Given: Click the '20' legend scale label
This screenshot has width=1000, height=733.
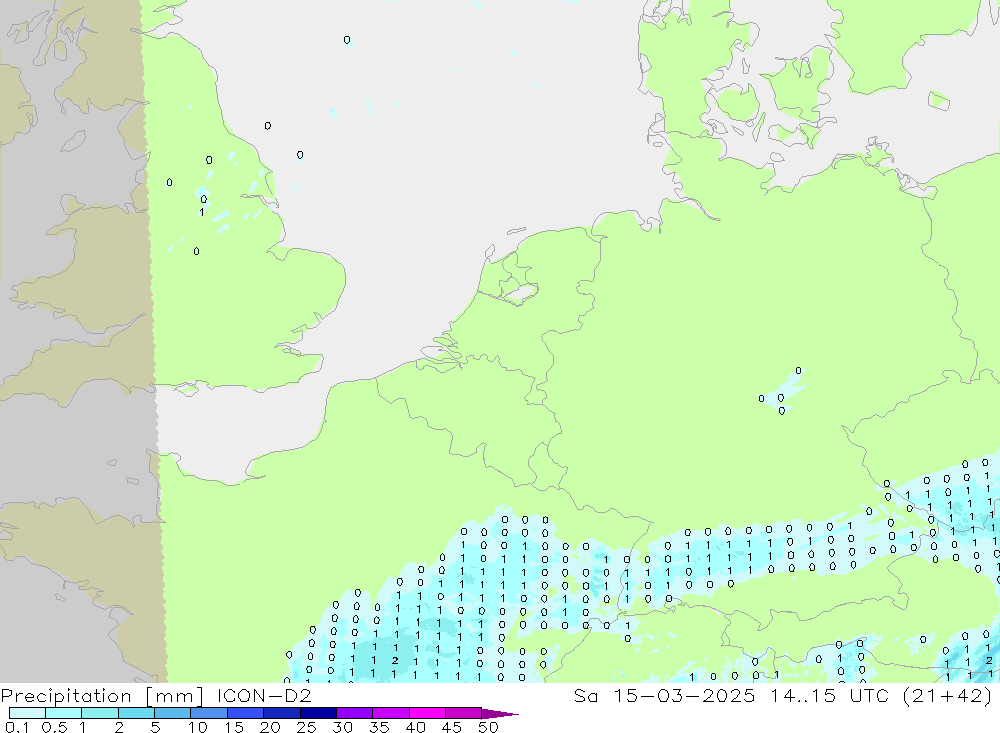Looking at the screenshot, I should [270, 727].
